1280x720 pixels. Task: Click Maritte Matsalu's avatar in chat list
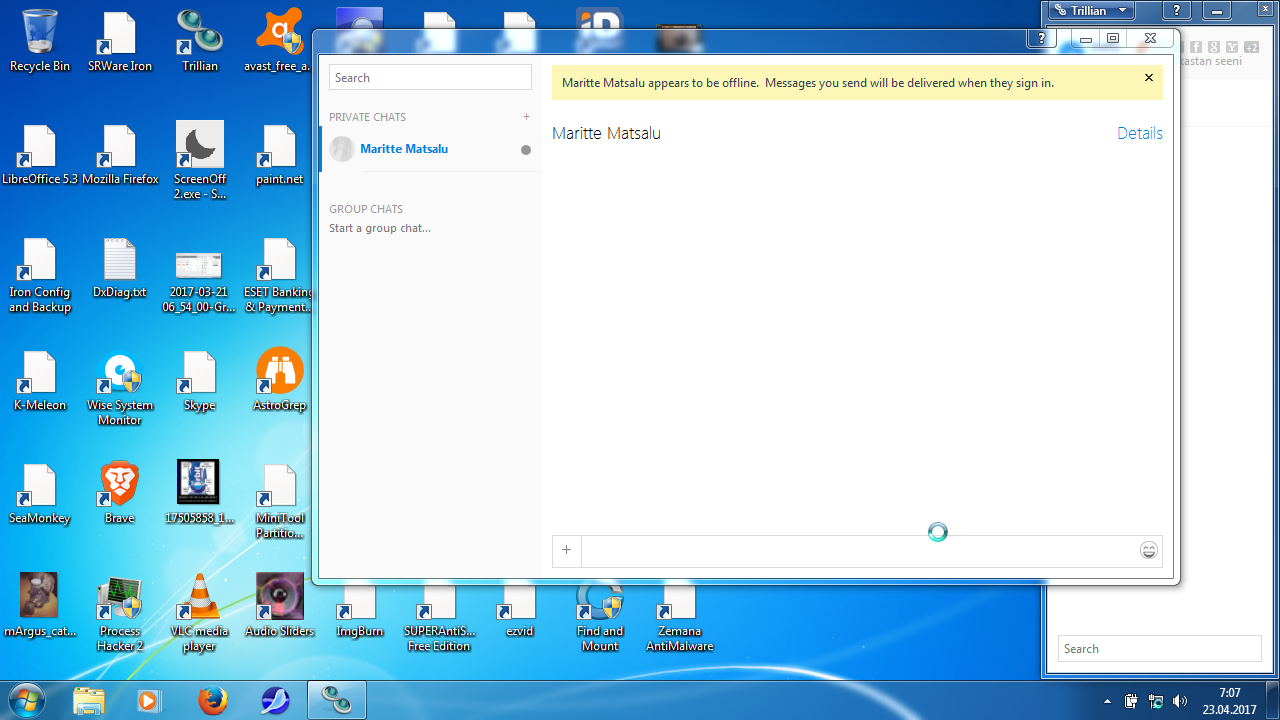(342, 149)
